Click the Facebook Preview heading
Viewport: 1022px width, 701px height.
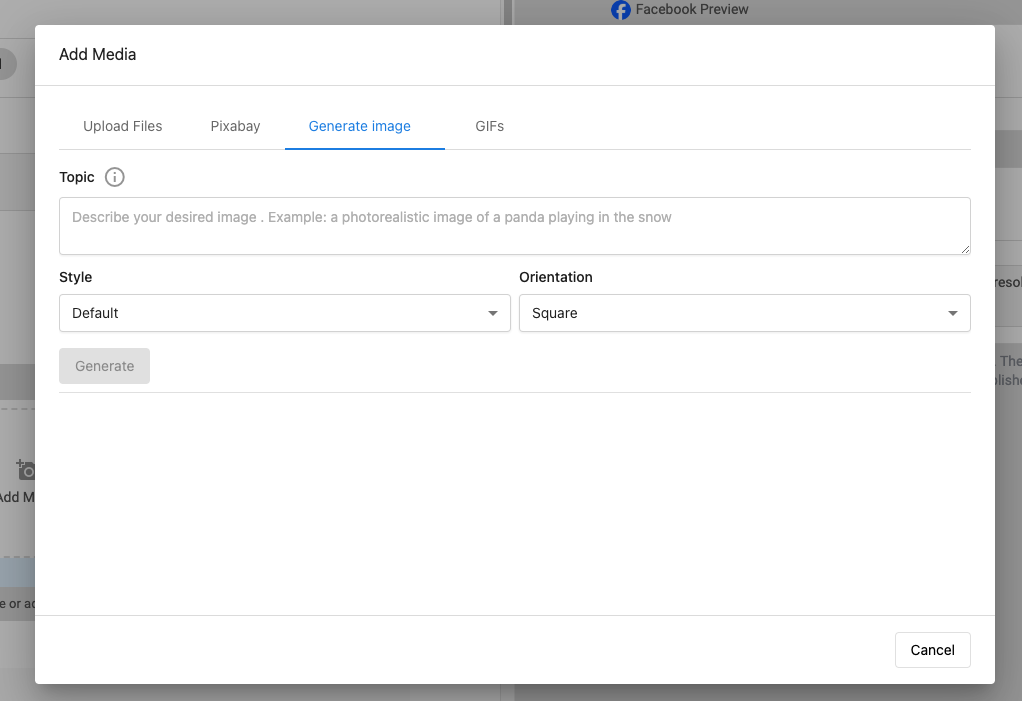coord(692,9)
